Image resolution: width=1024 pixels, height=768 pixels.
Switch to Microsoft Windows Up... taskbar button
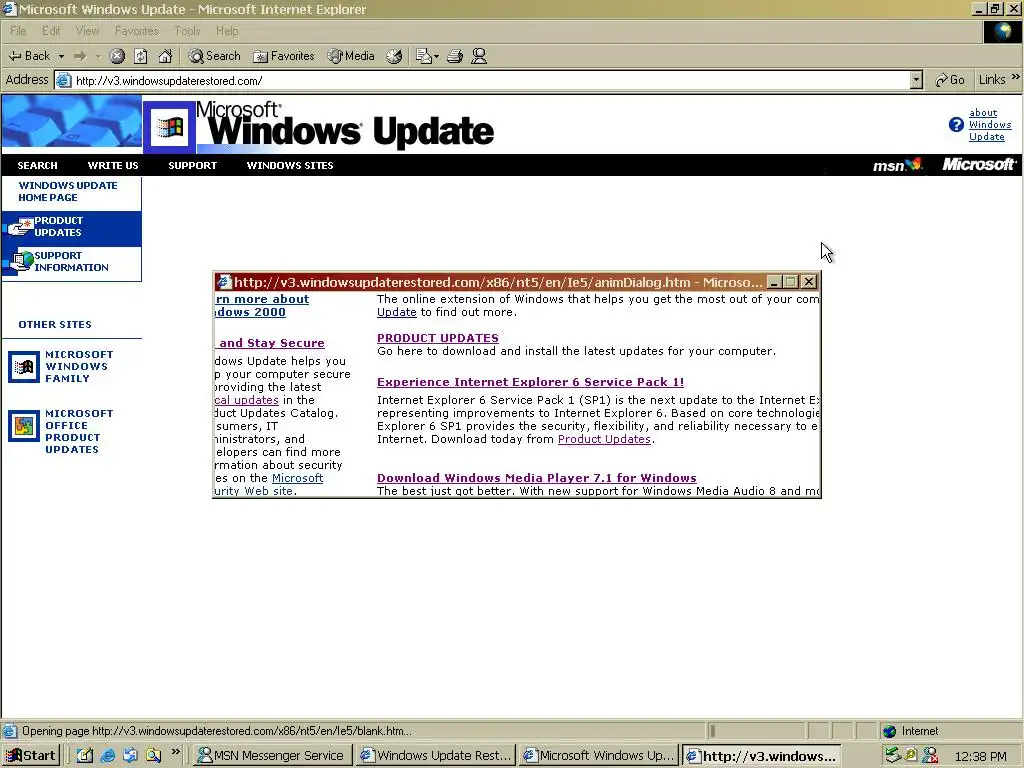599,756
